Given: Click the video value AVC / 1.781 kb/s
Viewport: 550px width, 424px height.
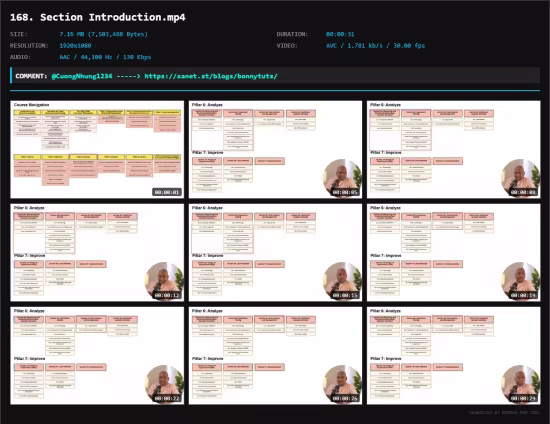Looking at the screenshot, I should pos(375,46).
